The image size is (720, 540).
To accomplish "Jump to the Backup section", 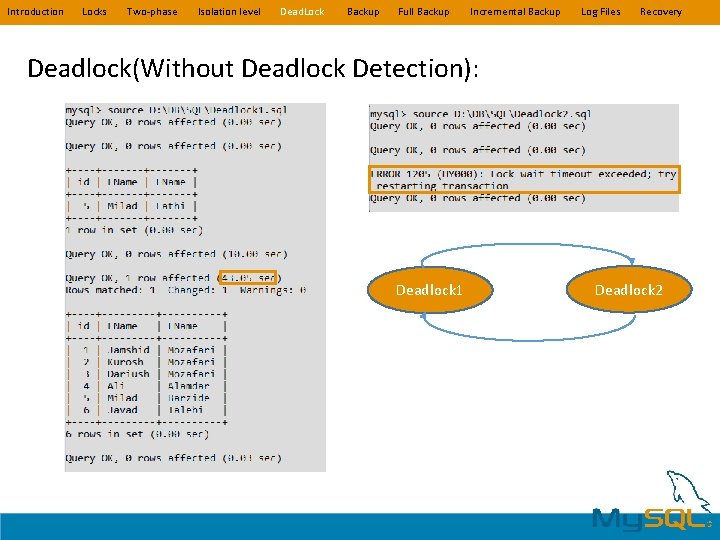I will tap(363, 12).
